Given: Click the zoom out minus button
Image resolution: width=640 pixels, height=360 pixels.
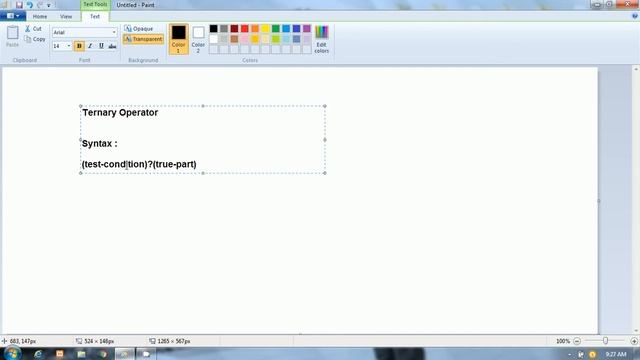Looking at the screenshot, I should coord(577,341).
